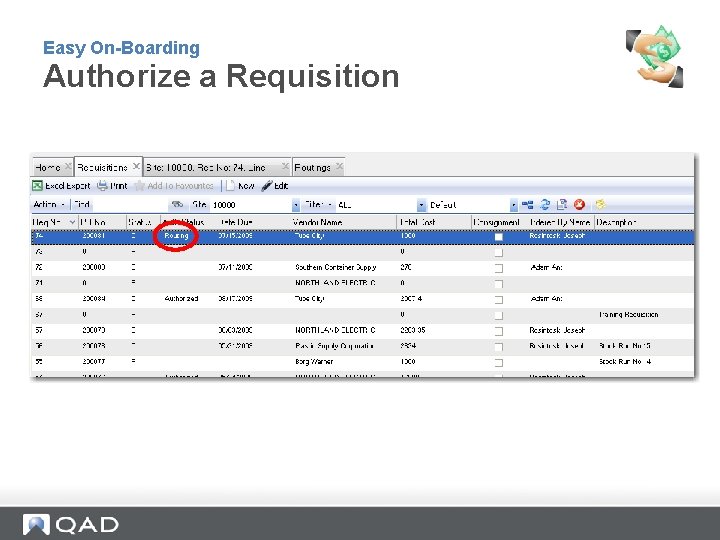Viewport: 720px width, 540px height.
Task: Click the Site field showing 10000
Action: pyautogui.click(x=252, y=205)
